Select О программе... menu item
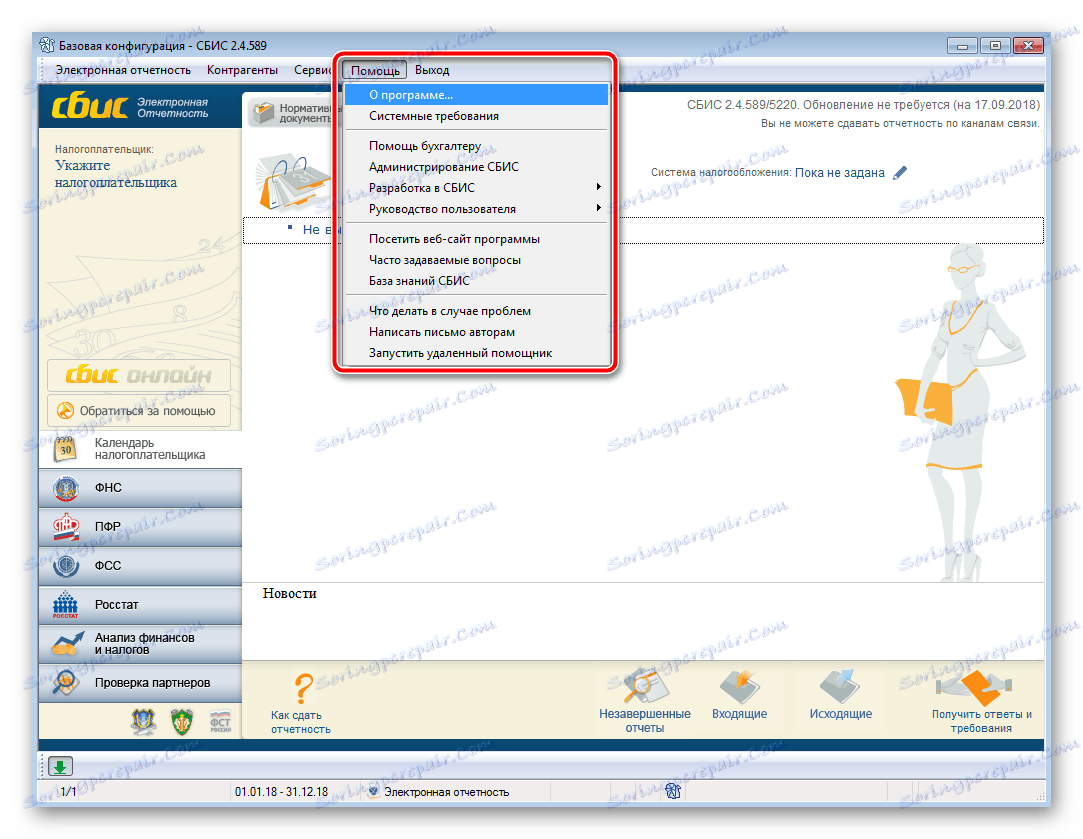1083x839 pixels. (x=476, y=95)
